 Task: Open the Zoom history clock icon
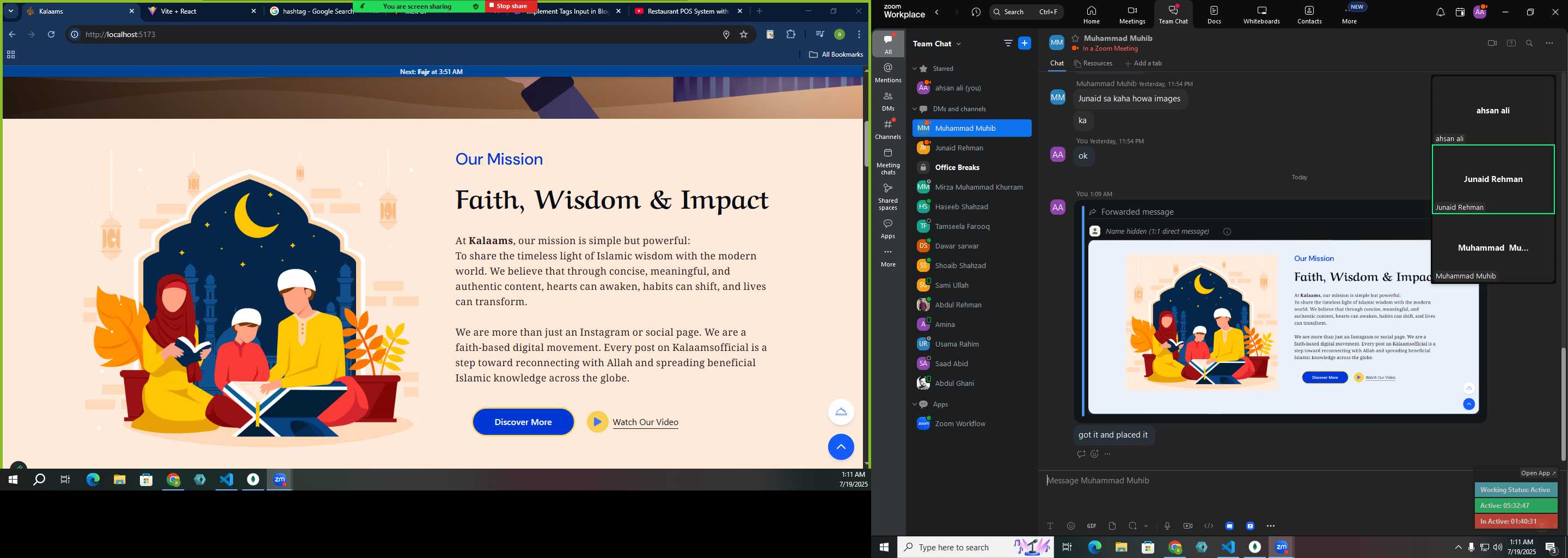pyautogui.click(x=976, y=12)
